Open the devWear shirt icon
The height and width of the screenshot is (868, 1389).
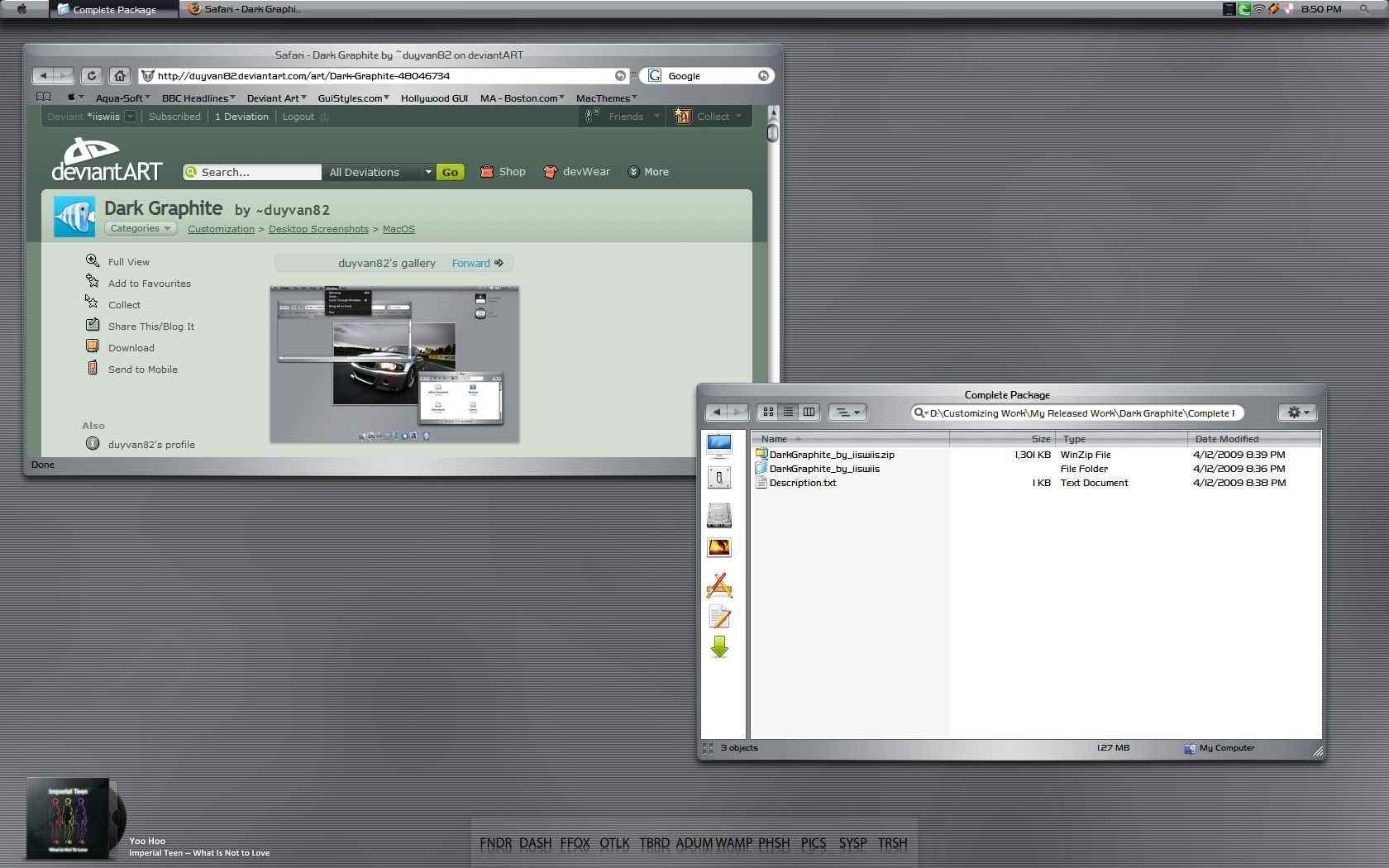[x=550, y=171]
